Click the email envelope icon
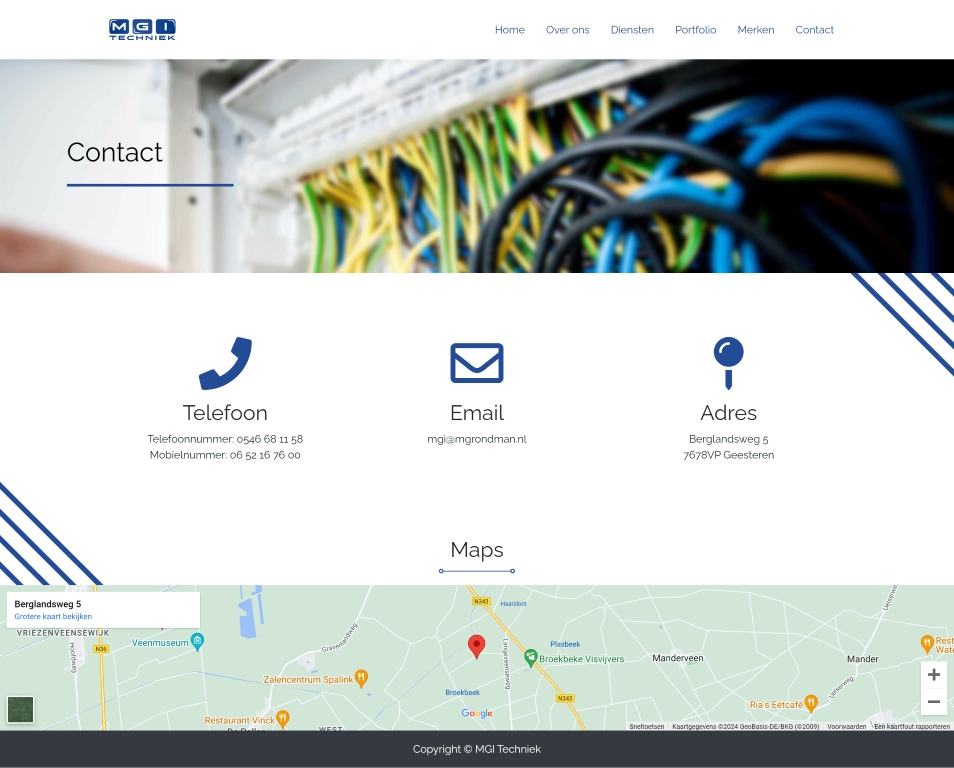Viewport: 954px width, 768px height. tap(477, 363)
